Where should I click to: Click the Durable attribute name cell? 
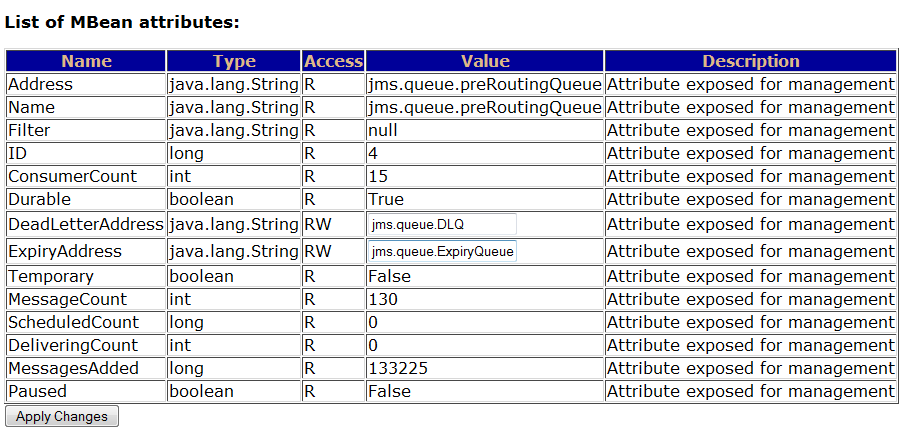click(86, 199)
